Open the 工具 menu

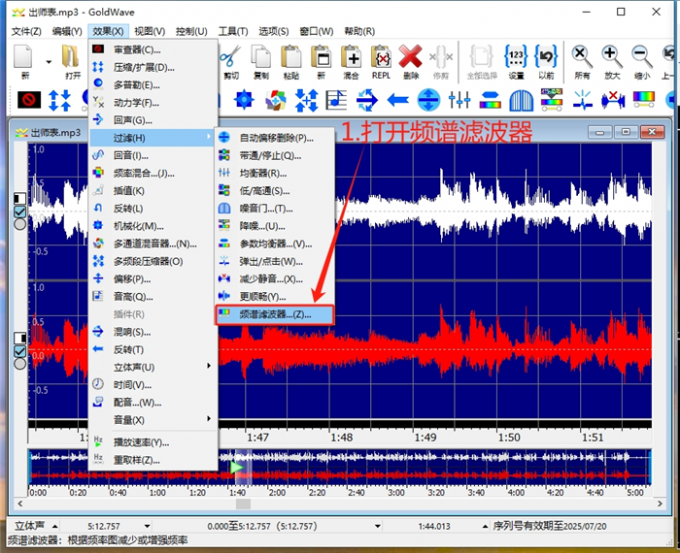click(233, 31)
